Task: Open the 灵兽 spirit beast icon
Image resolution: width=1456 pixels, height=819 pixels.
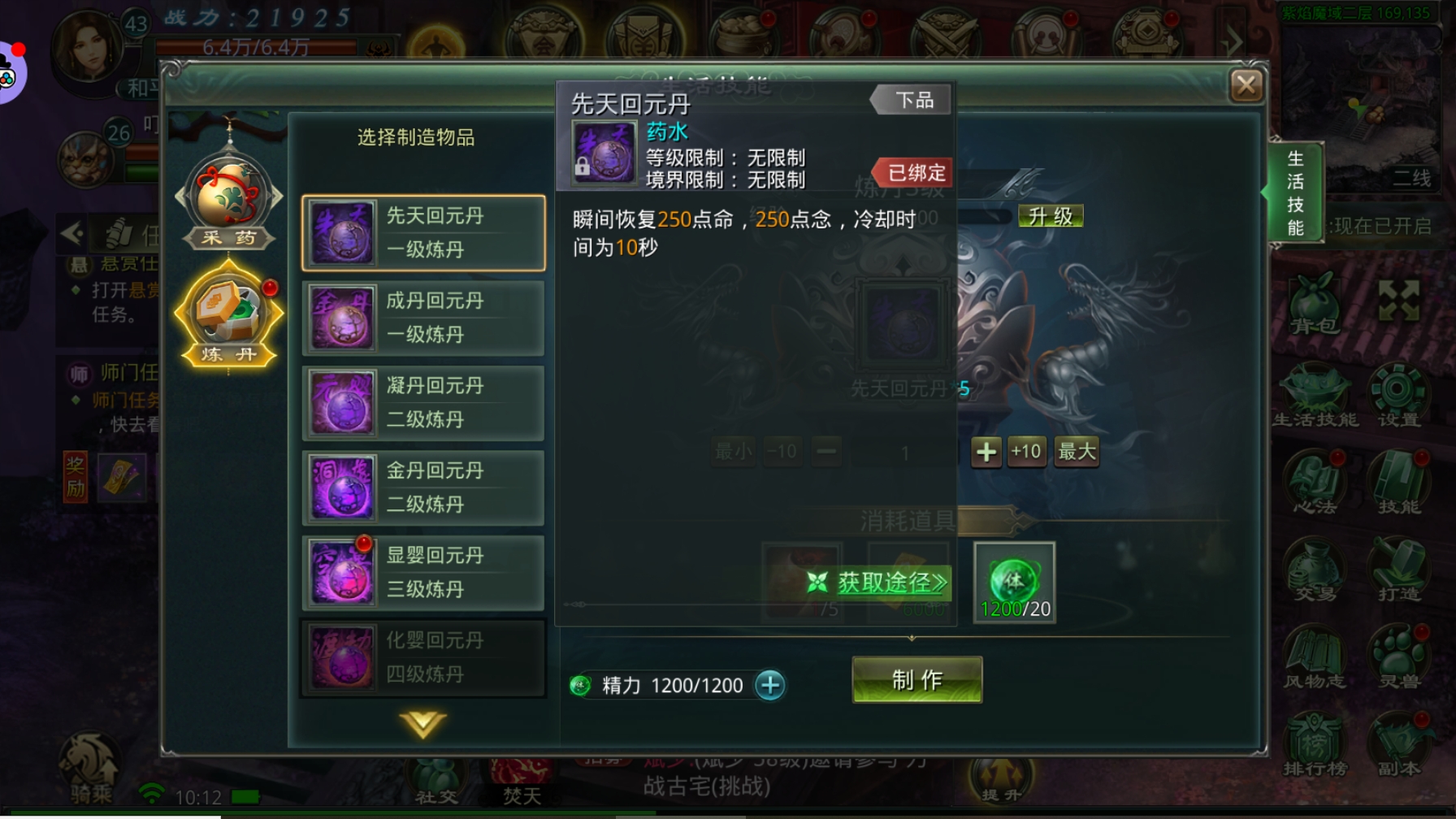Action: click(x=1398, y=656)
